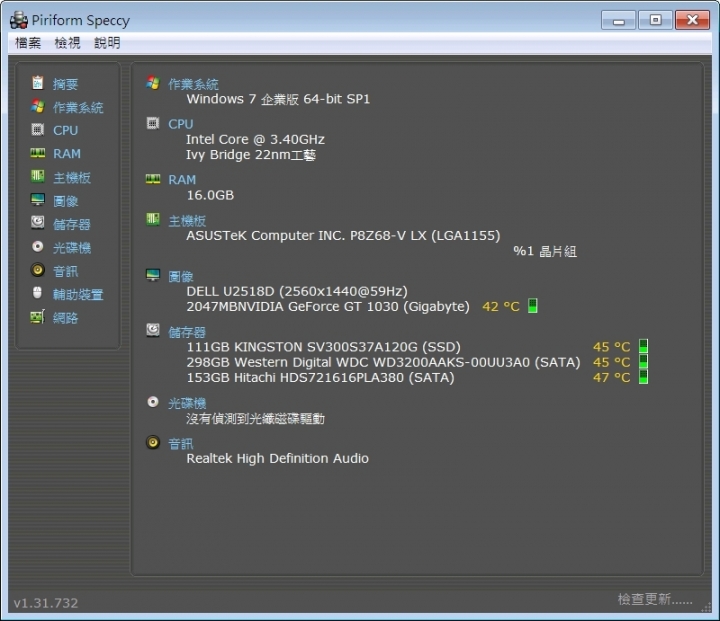Image resolution: width=720 pixels, height=621 pixels.
Task: Click the memory icon beside RAM heading in summary
Action: (x=153, y=179)
